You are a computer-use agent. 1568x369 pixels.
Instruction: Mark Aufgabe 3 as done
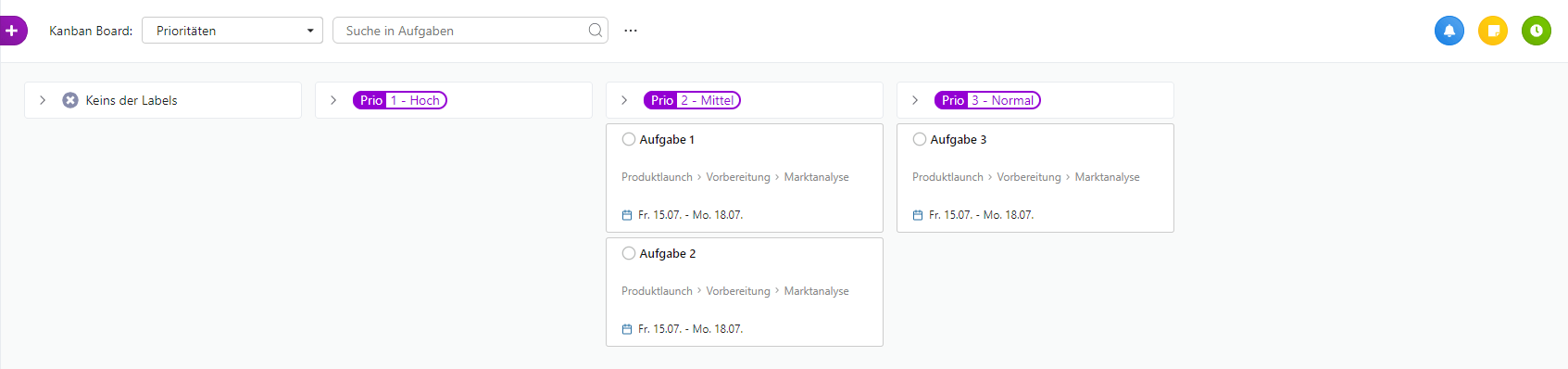point(920,139)
